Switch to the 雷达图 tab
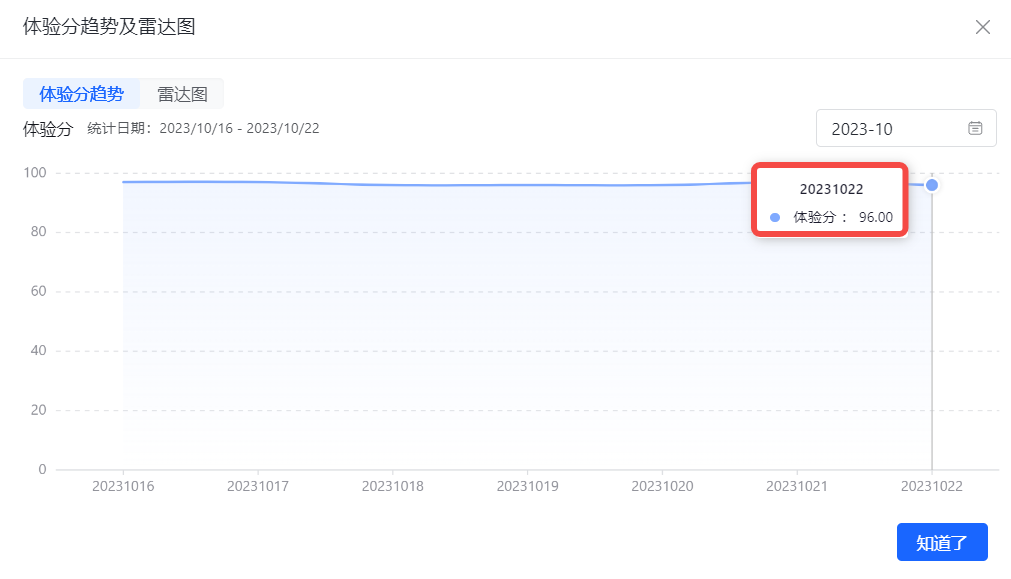The height and width of the screenshot is (579, 1011). (182, 94)
